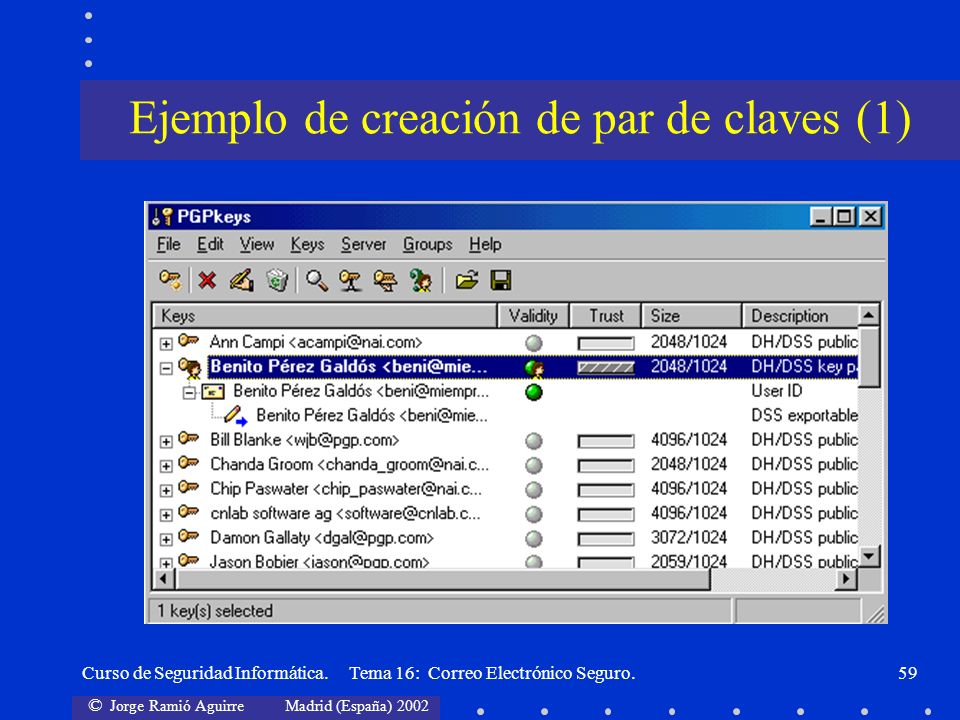Click the magnifying glass Search icon
Image resolution: width=960 pixels, height=720 pixels.
317,280
